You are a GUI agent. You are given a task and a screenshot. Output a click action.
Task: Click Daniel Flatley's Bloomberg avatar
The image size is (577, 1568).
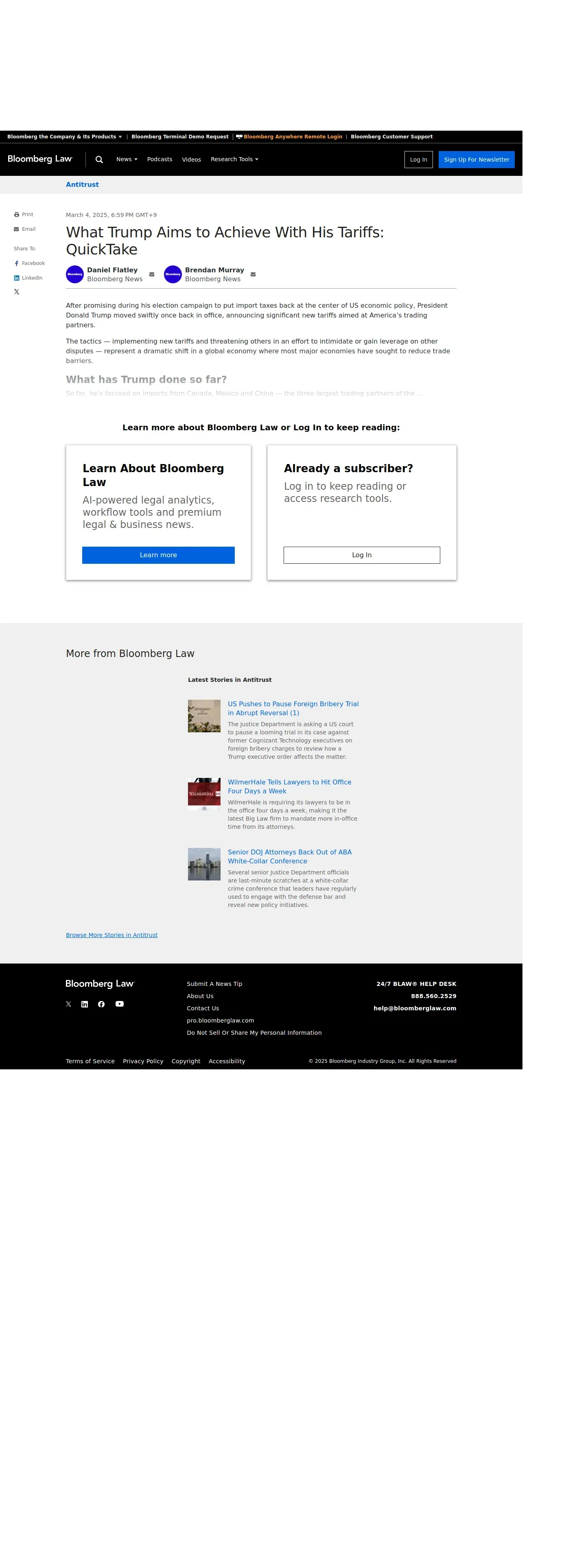[x=75, y=274]
